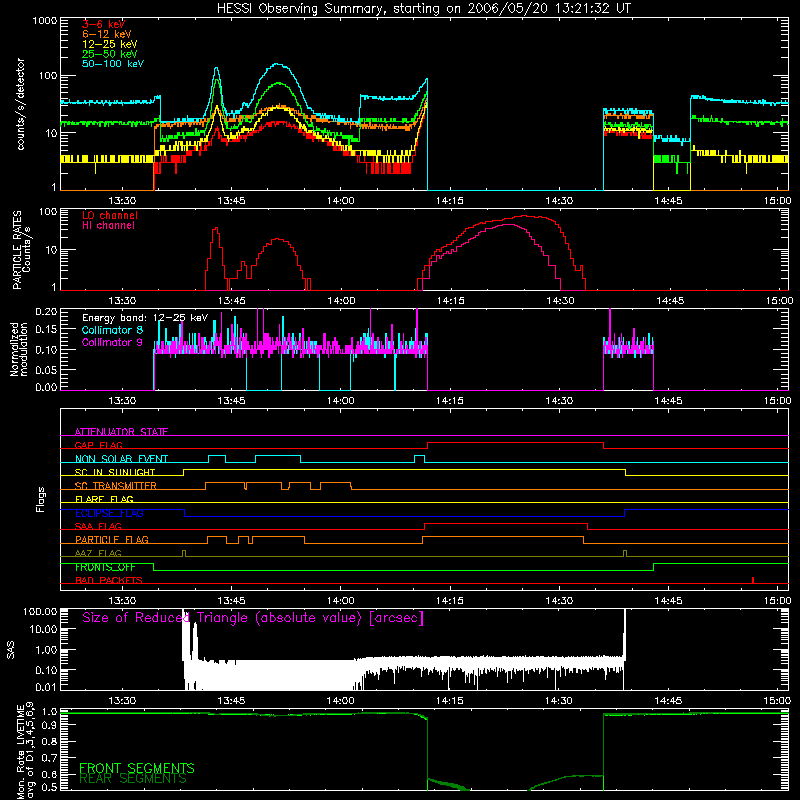The image size is (800, 800).
Task: Click the PARTICLE FLAG label
Action: click(112, 539)
